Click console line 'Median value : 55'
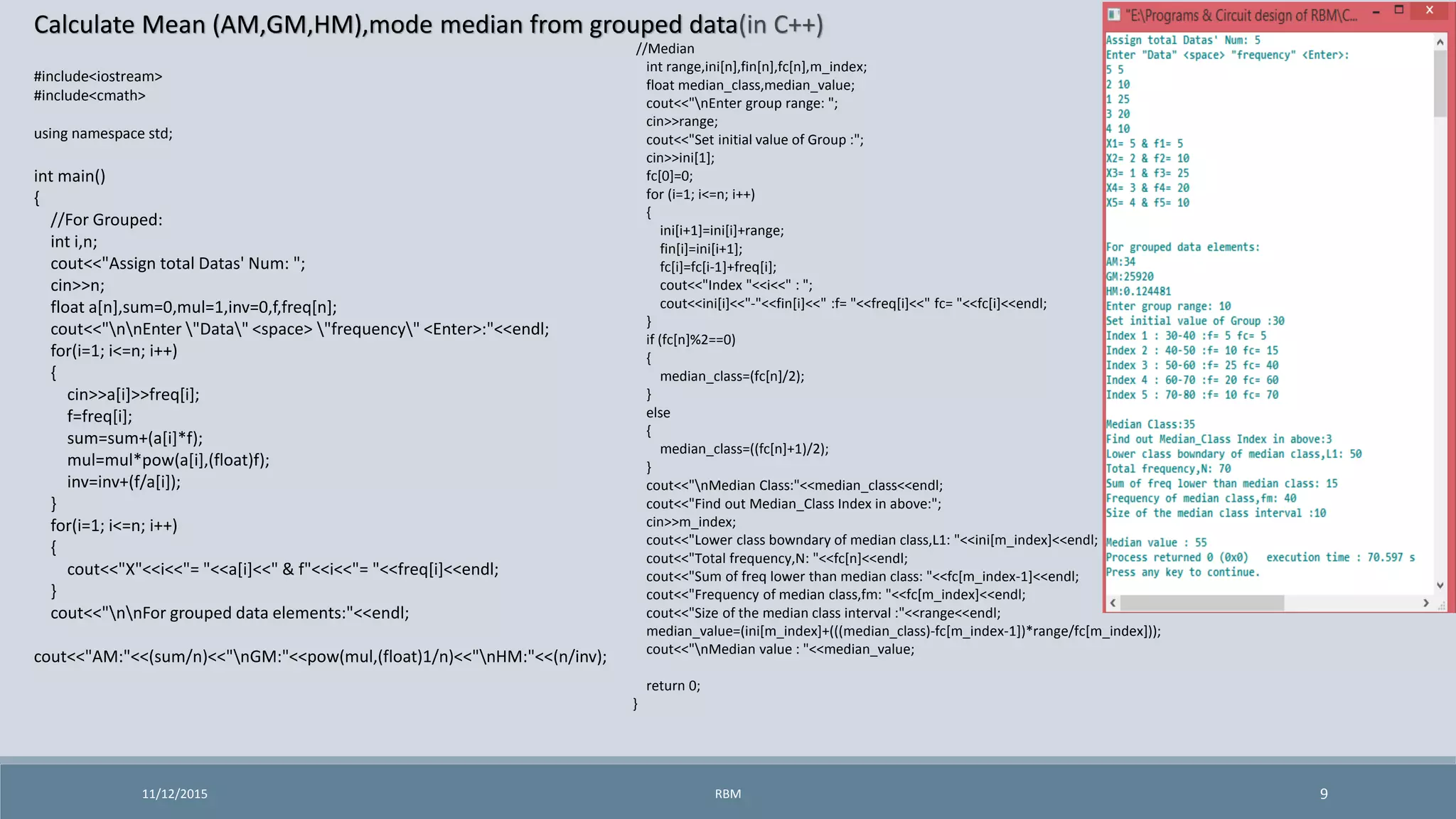 click(x=1156, y=542)
